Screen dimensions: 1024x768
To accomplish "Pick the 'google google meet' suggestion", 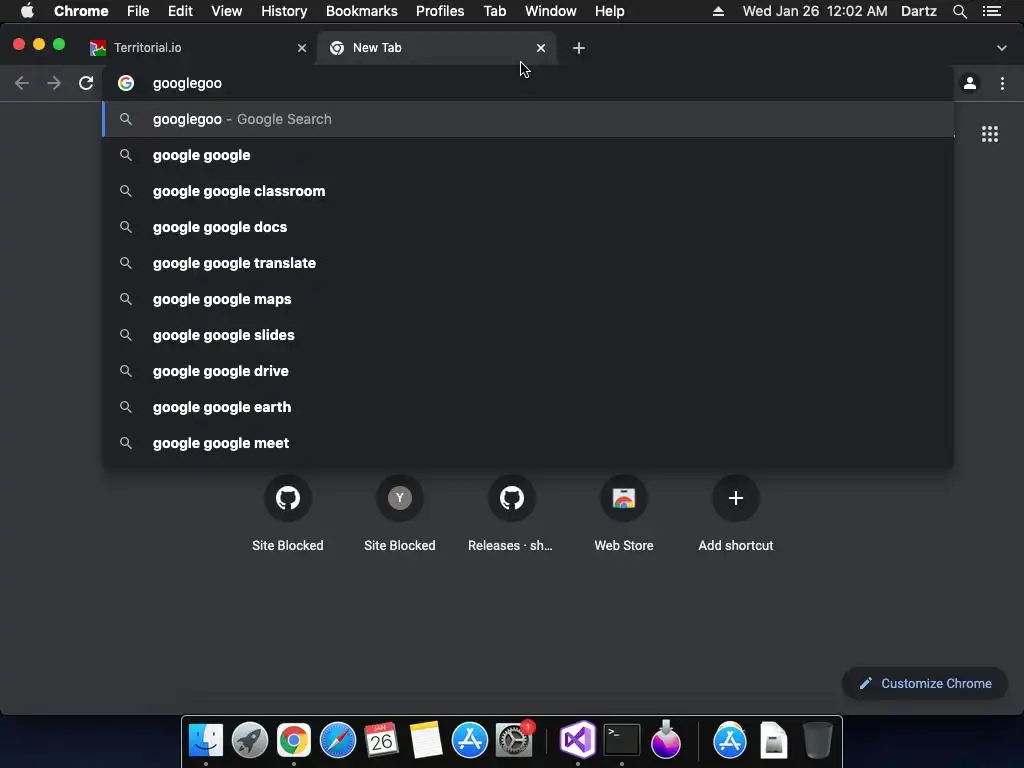I will click(x=528, y=442).
